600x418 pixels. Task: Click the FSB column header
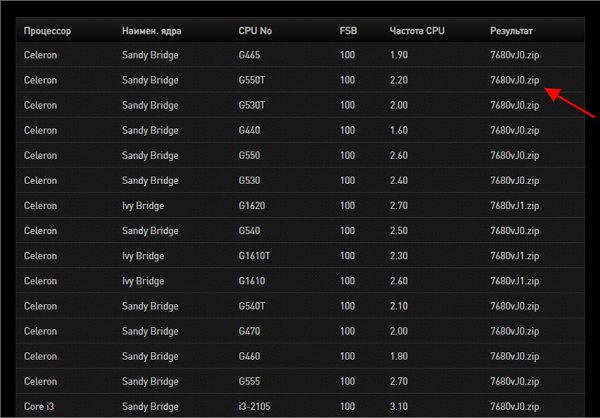pos(348,31)
